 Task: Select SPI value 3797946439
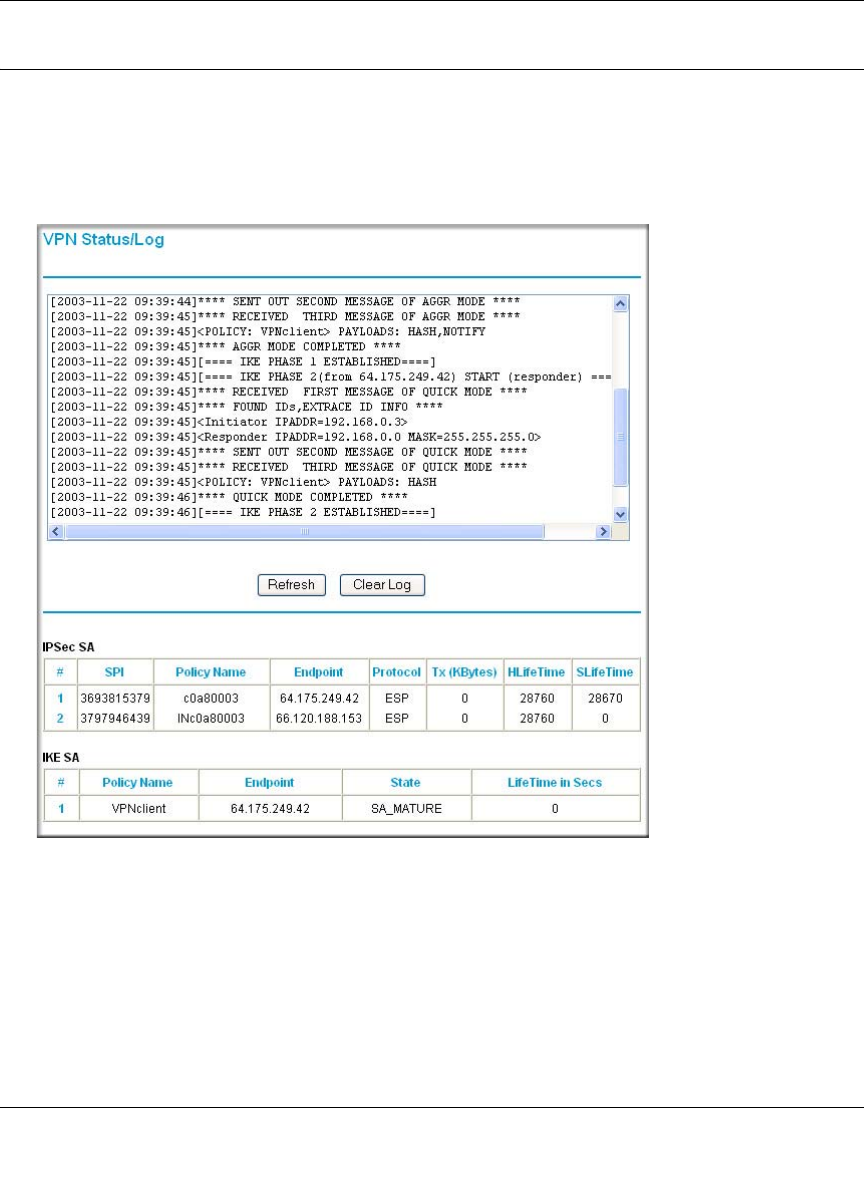[x=115, y=718]
